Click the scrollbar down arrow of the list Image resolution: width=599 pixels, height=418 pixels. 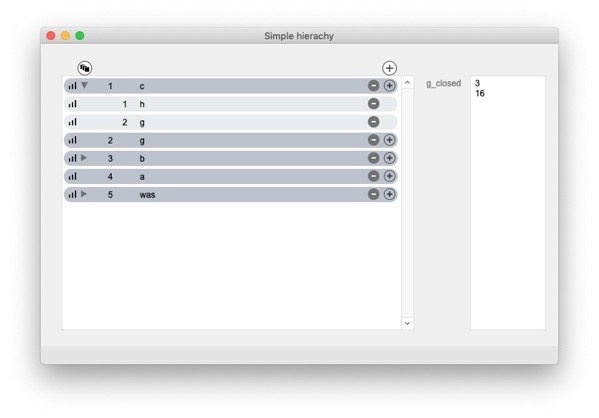[407, 323]
